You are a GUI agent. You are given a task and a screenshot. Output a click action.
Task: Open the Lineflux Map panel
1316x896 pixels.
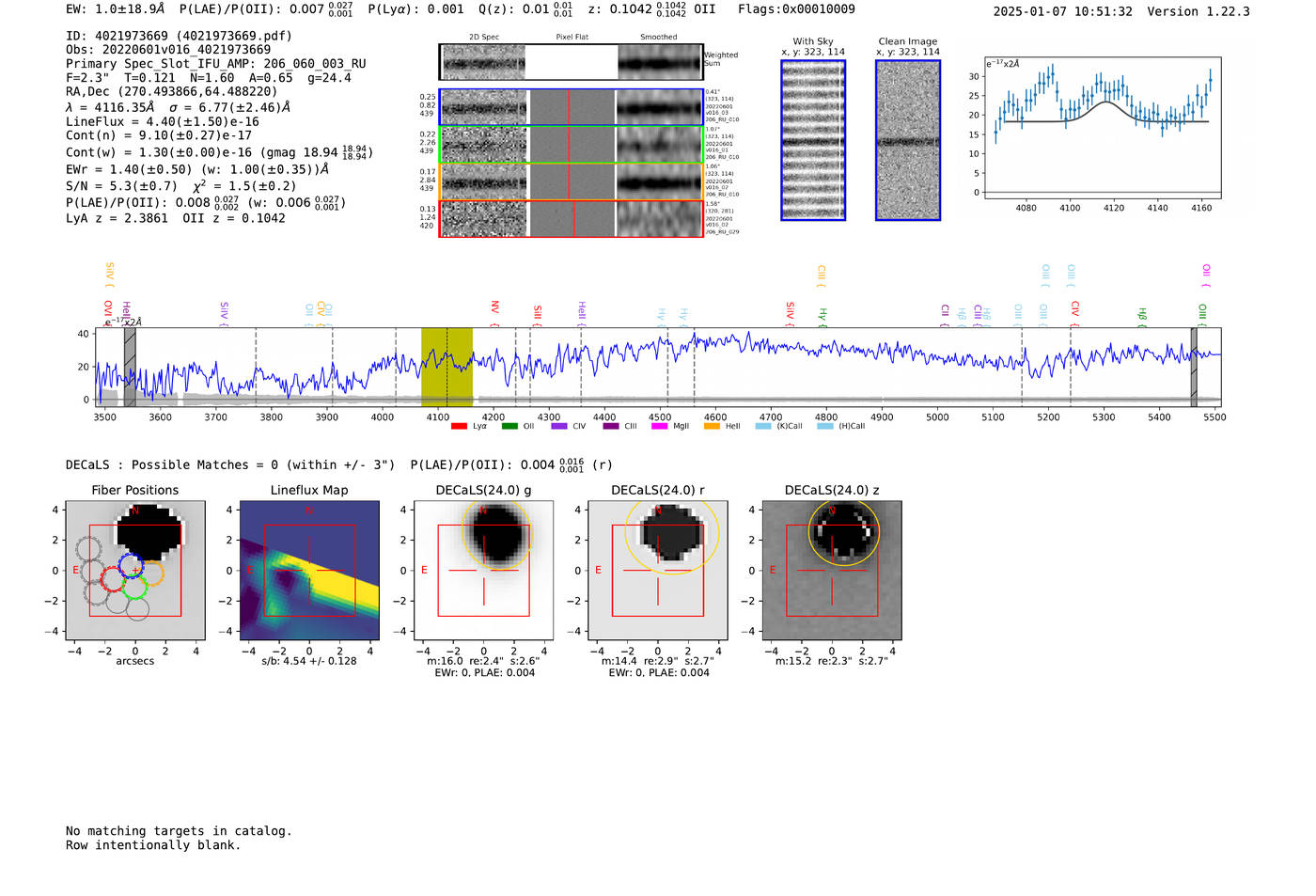(x=309, y=570)
